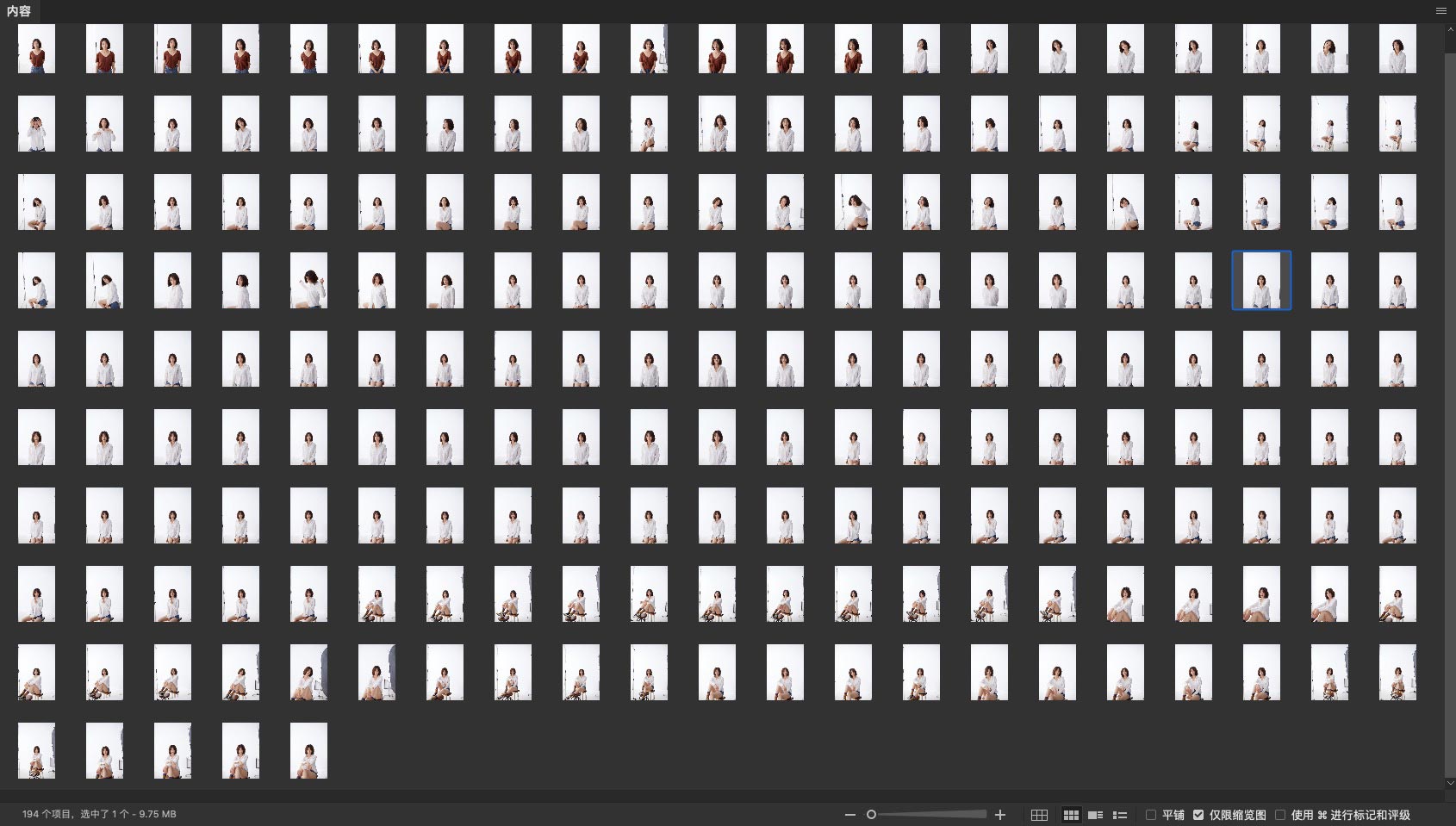Click the lock thumbnail grid icon
Screen dimensions: 1456x826
coord(1039,815)
